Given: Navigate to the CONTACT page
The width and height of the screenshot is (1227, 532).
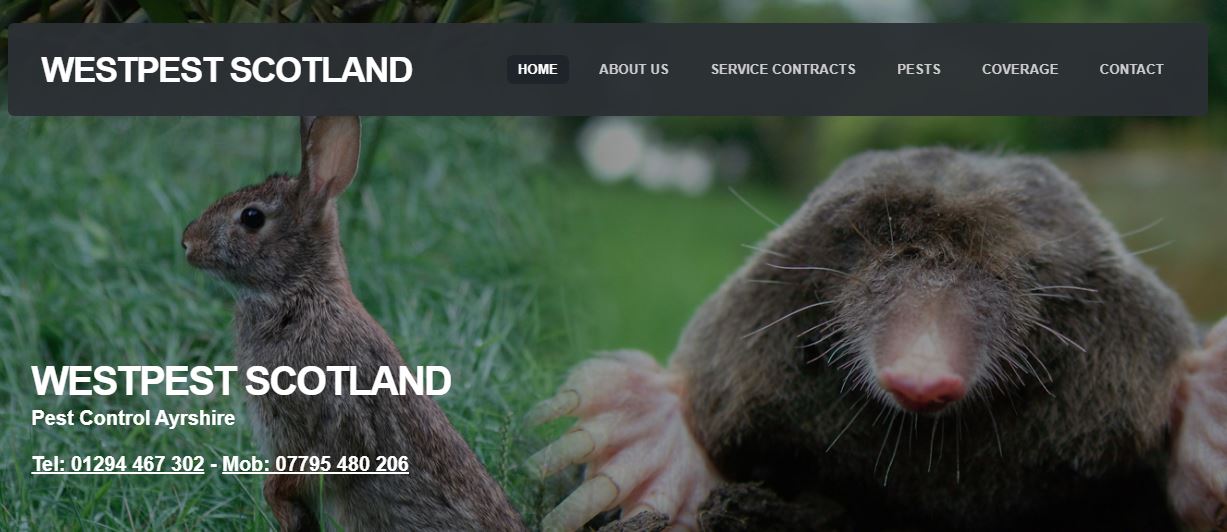Looking at the screenshot, I should click(x=1131, y=69).
